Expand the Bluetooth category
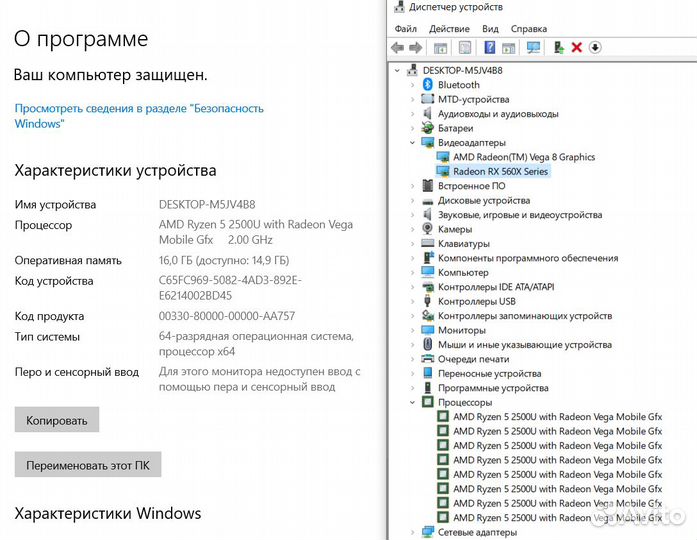Screen dimensions: 697x540 [412, 84]
